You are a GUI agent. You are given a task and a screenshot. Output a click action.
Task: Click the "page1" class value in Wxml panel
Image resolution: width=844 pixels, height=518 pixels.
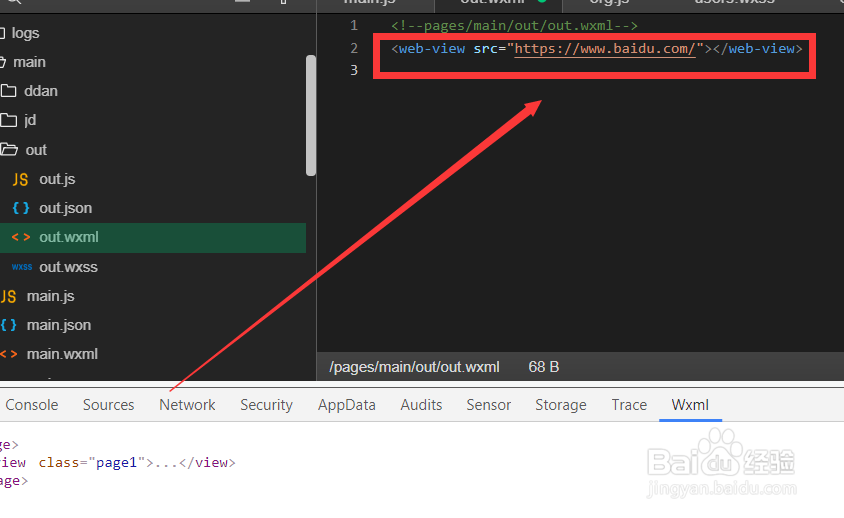pyautogui.click(x=117, y=463)
